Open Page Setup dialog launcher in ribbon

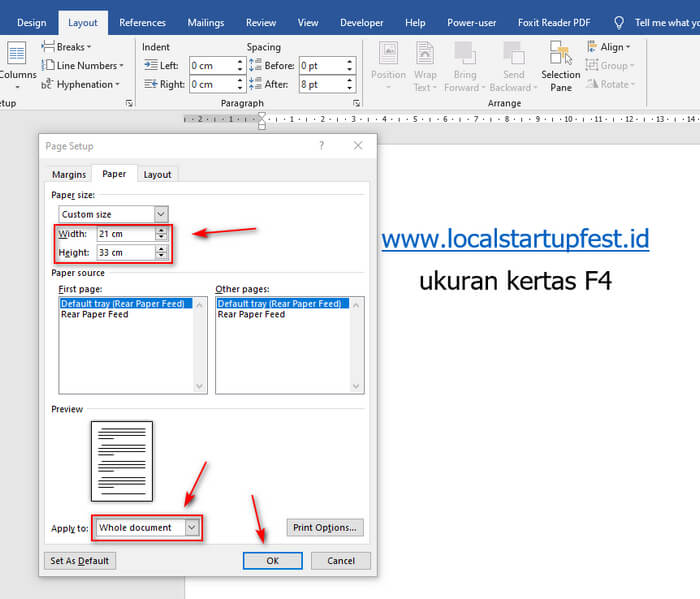click(x=129, y=103)
